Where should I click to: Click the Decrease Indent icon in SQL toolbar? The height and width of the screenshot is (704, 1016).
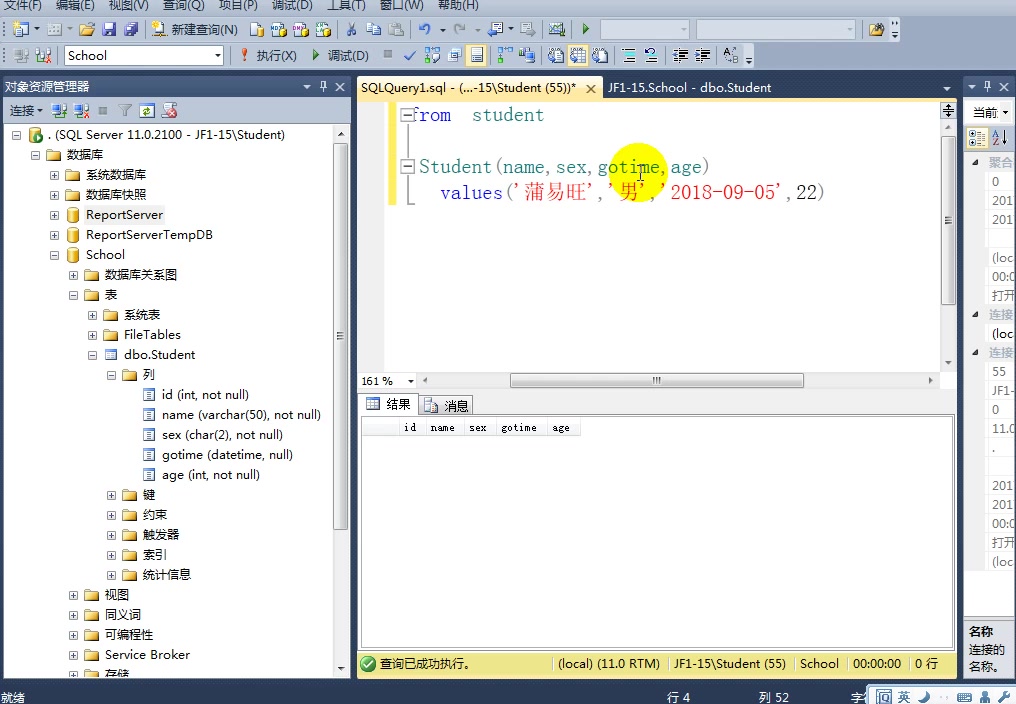678,54
